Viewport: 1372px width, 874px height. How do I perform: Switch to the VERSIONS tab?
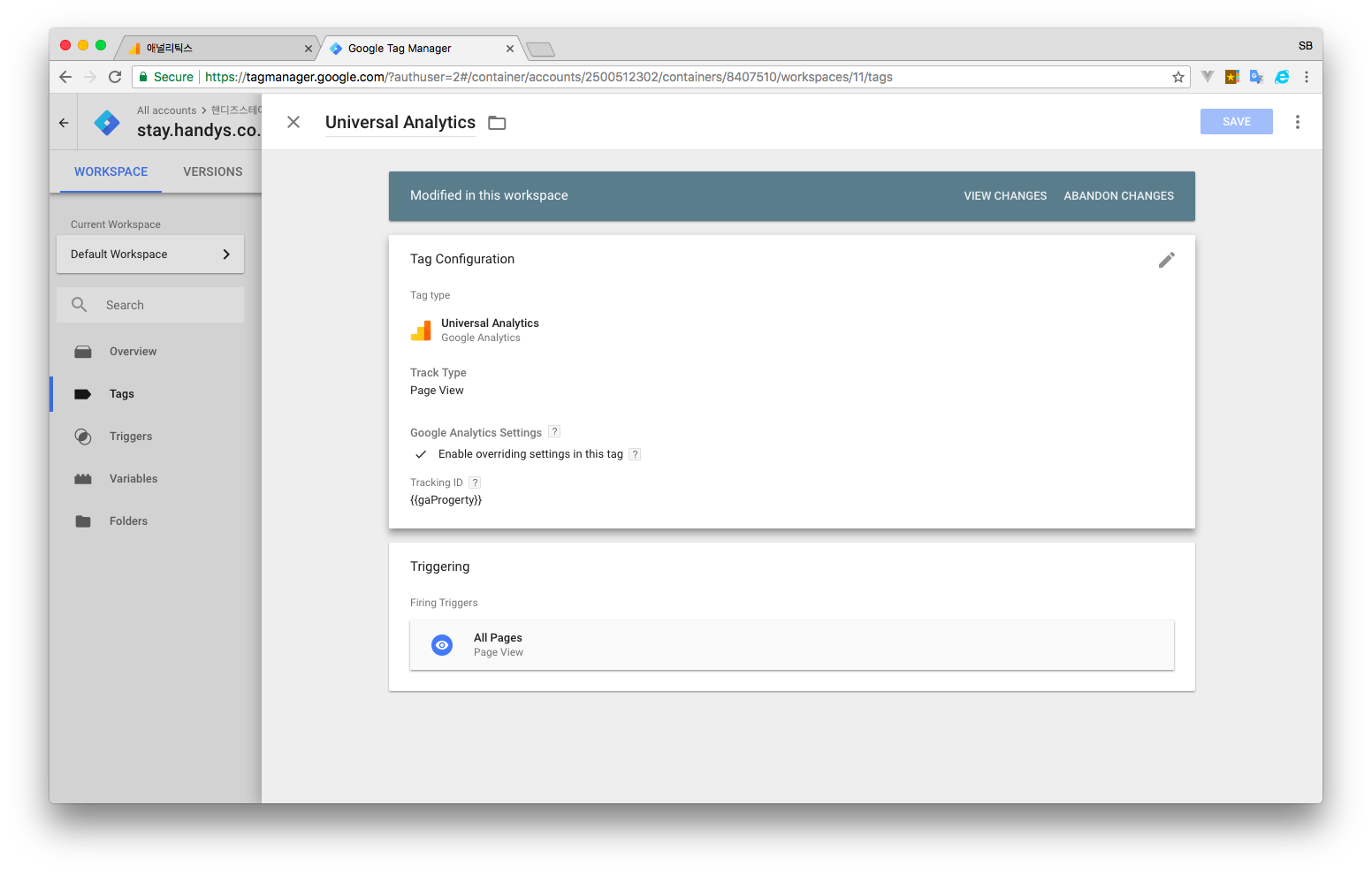212,171
